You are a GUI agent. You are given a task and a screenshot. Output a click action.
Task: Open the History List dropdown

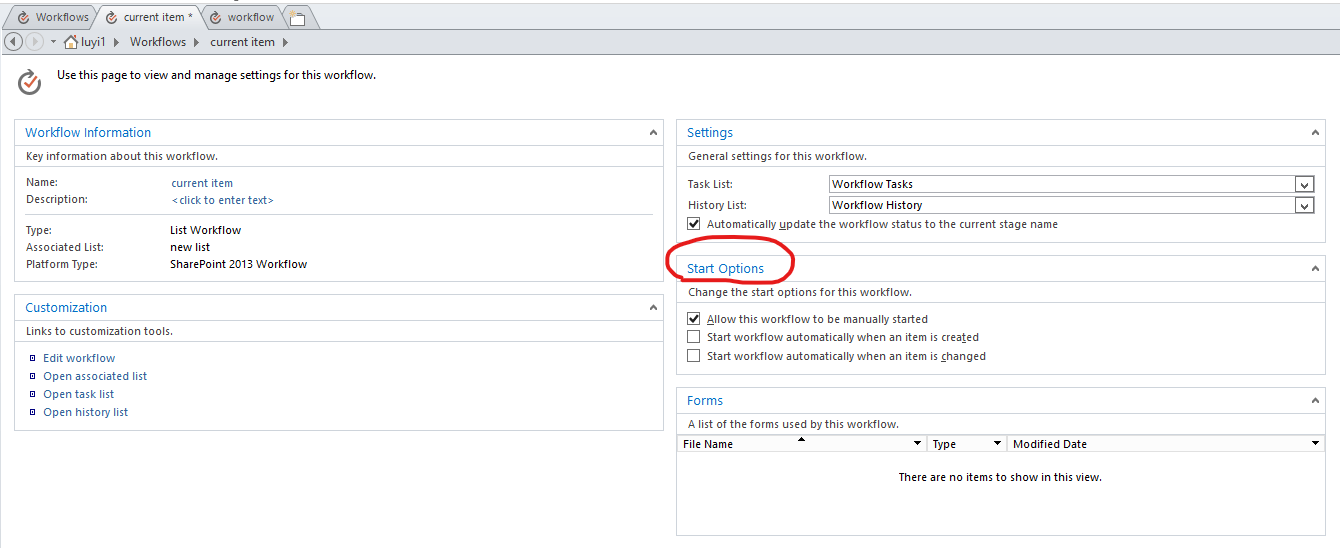[1304, 205]
